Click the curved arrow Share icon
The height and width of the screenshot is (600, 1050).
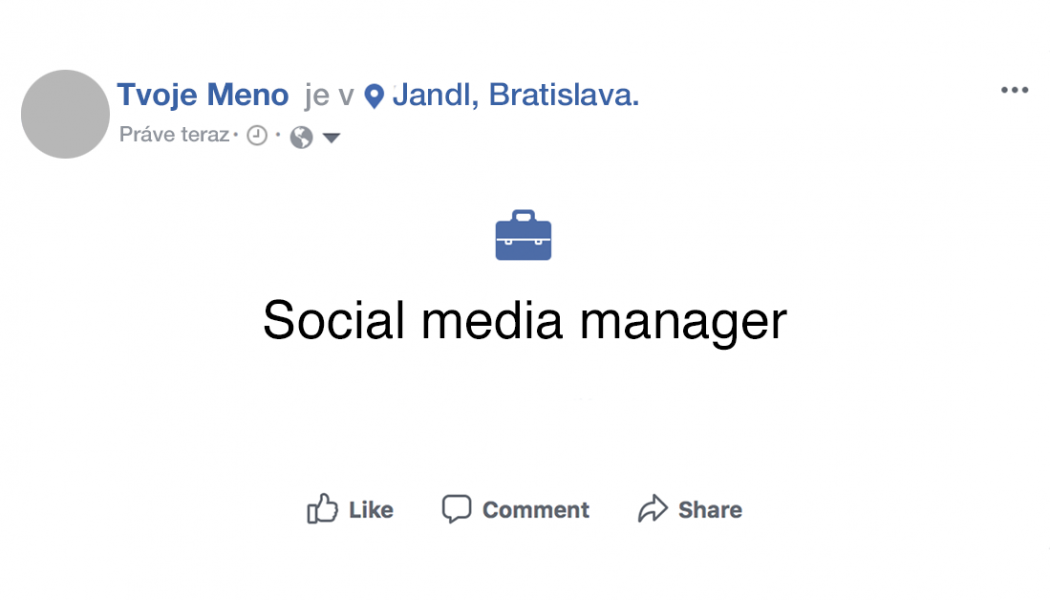(x=653, y=508)
